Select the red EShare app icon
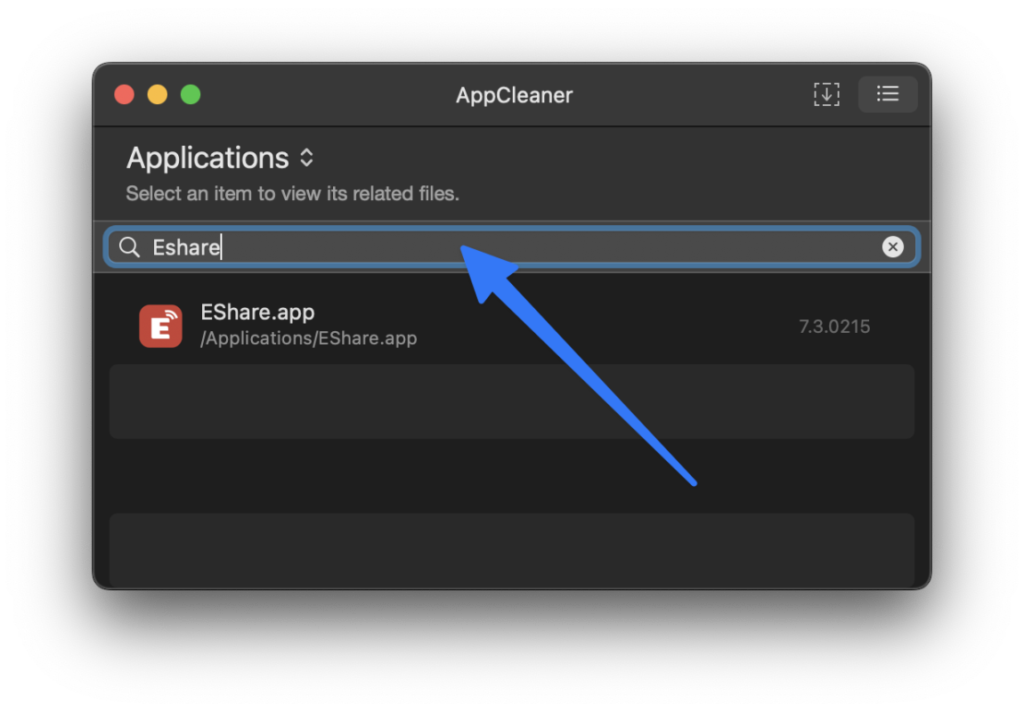This screenshot has width=1024, height=712. 161,326
